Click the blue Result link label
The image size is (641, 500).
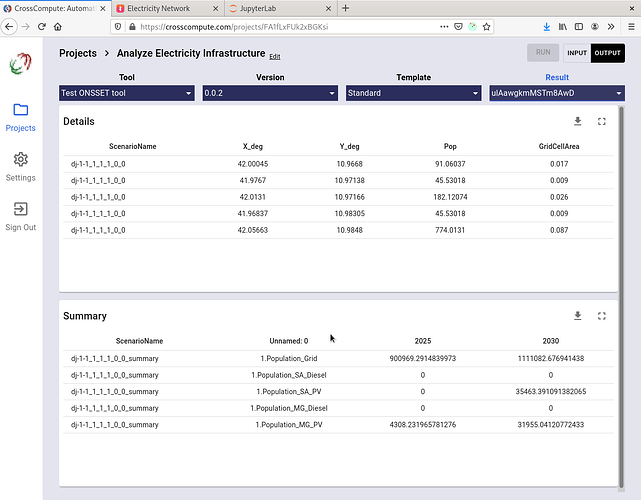pyautogui.click(x=557, y=77)
